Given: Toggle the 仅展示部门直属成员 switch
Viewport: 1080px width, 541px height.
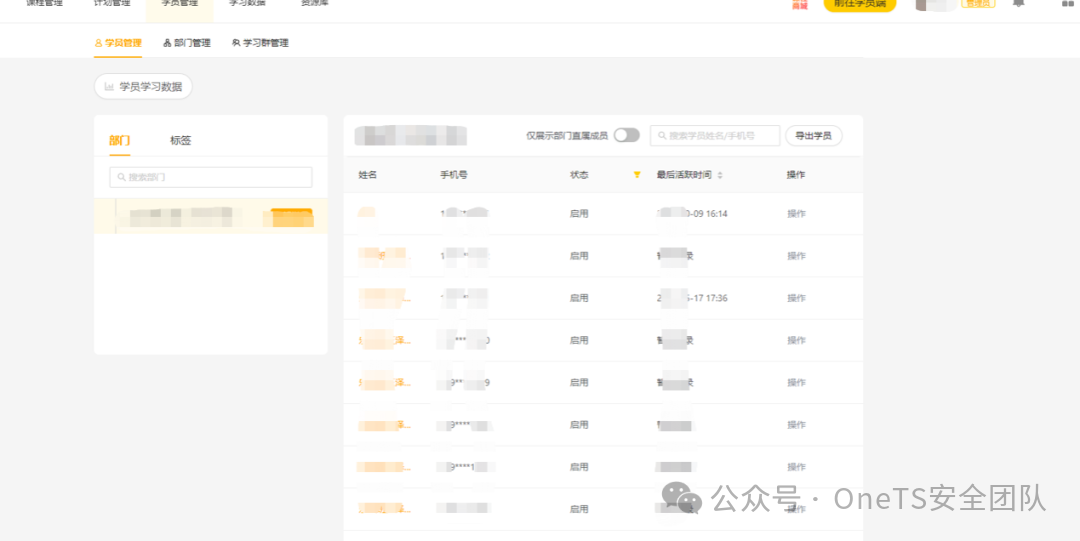Looking at the screenshot, I should (x=626, y=135).
